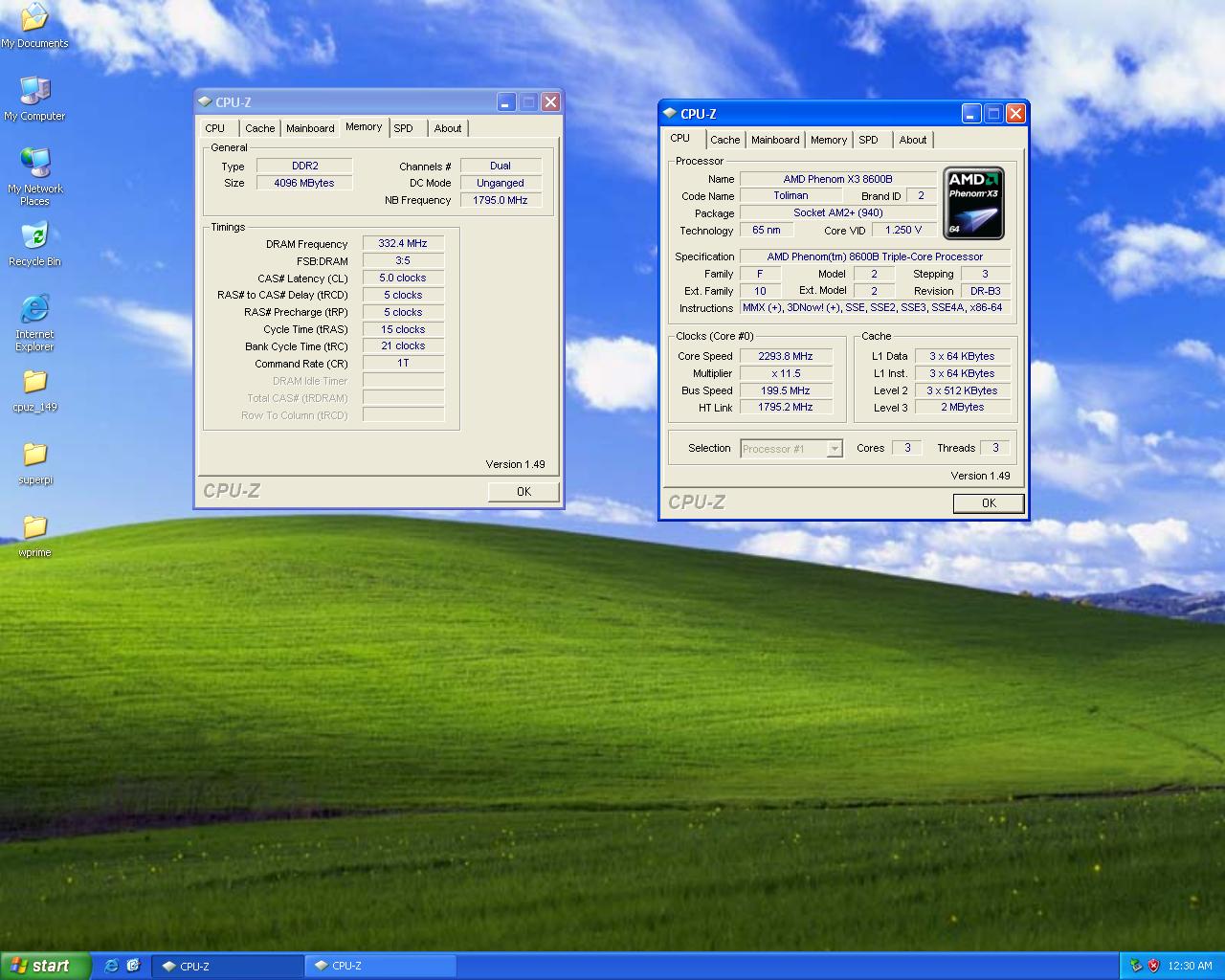Open About tab in CPU window

[913, 140]
